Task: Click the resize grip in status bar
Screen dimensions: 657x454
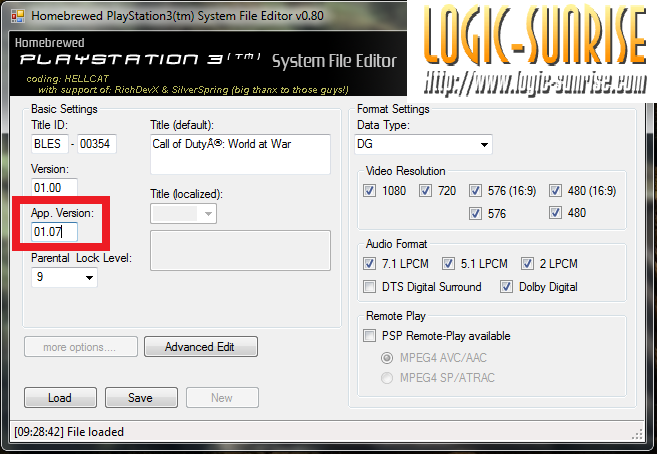Action: tap(637, 434)
